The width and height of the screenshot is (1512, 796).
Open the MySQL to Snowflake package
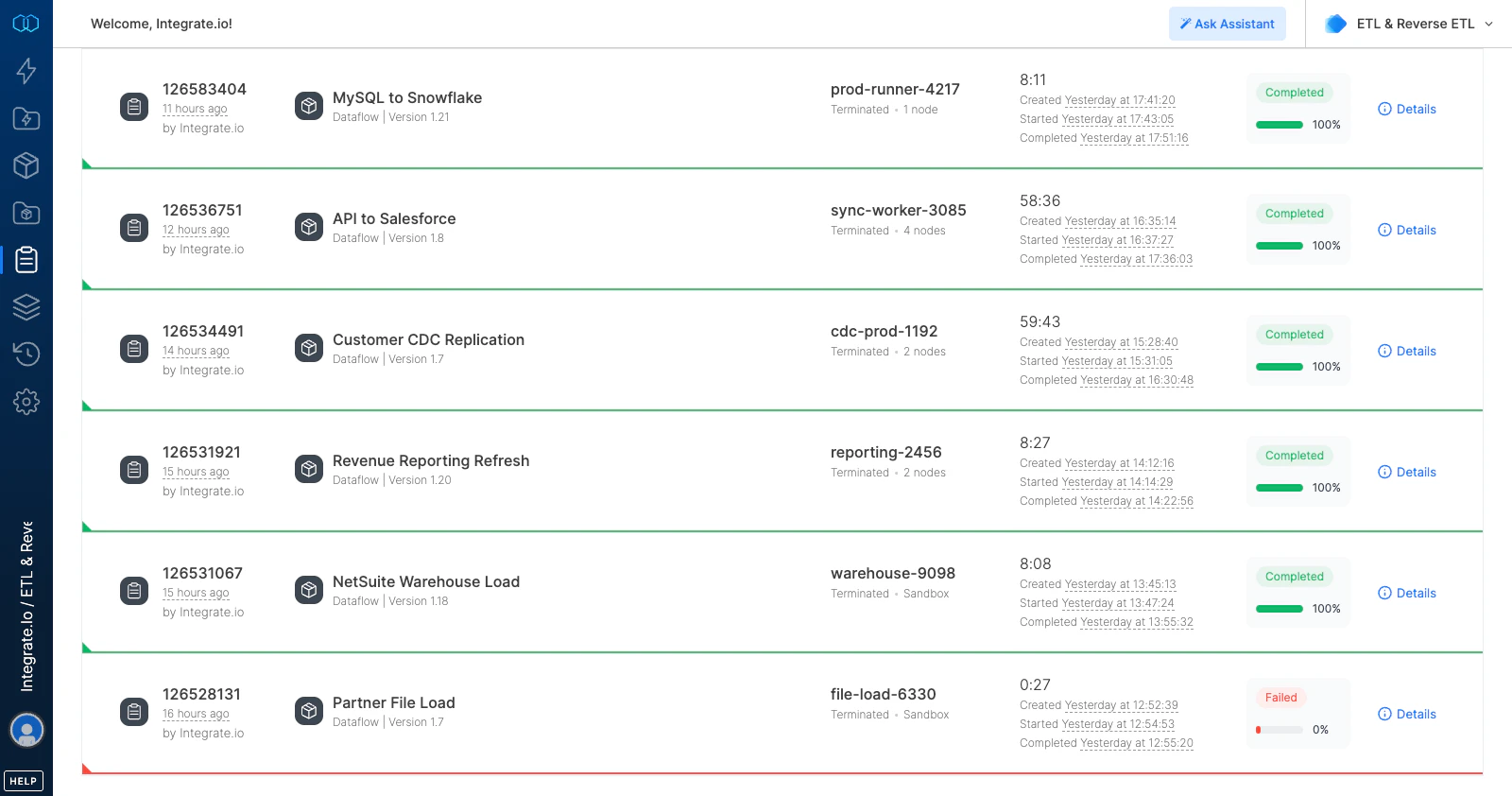407,97
